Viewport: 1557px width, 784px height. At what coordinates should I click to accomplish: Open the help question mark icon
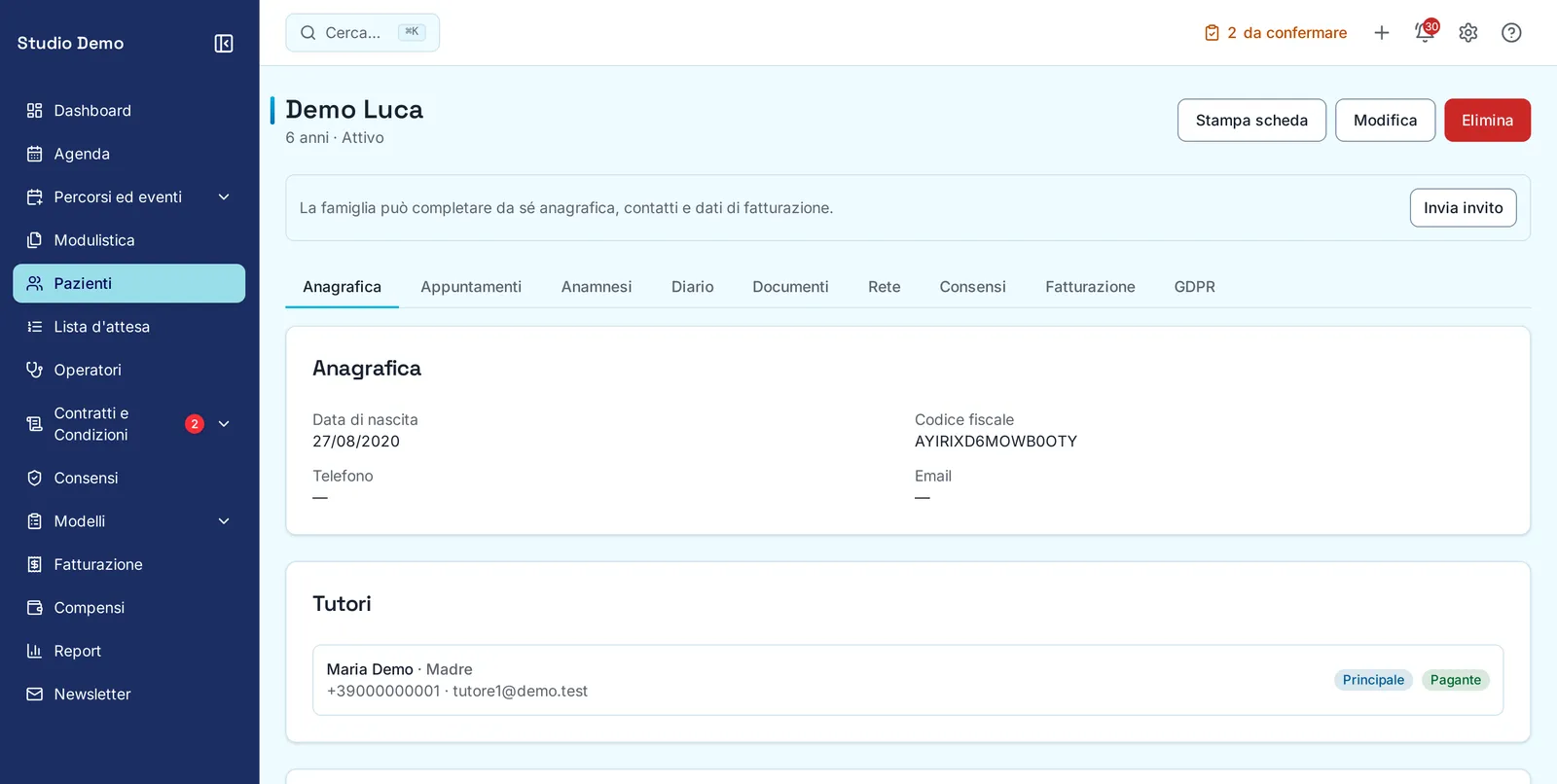1511,33
